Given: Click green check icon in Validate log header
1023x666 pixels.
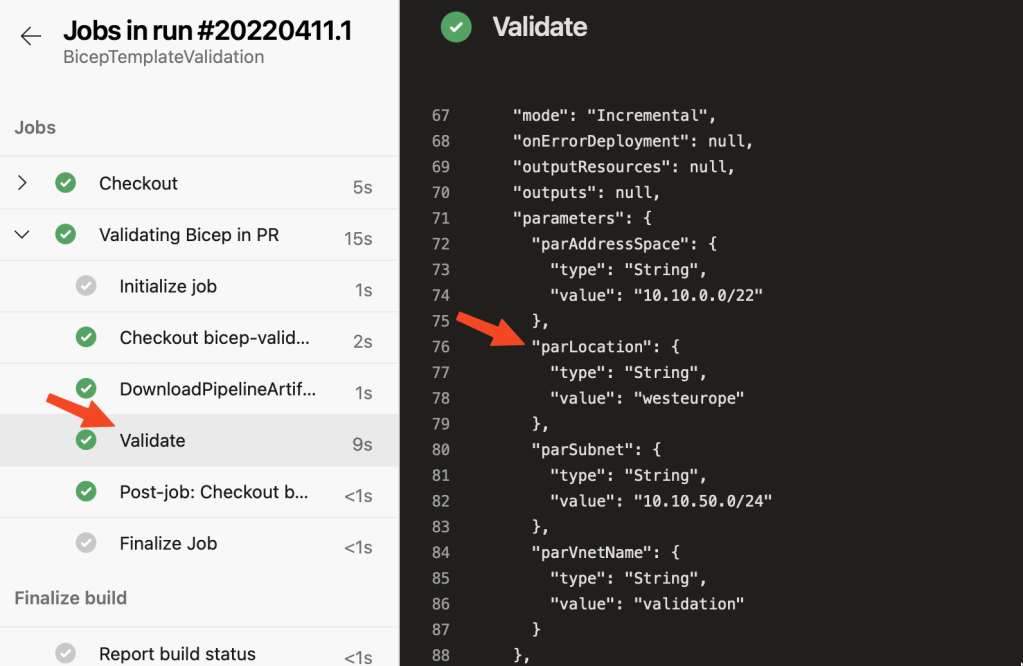Looking at the screenshot, I should point(456,27).
